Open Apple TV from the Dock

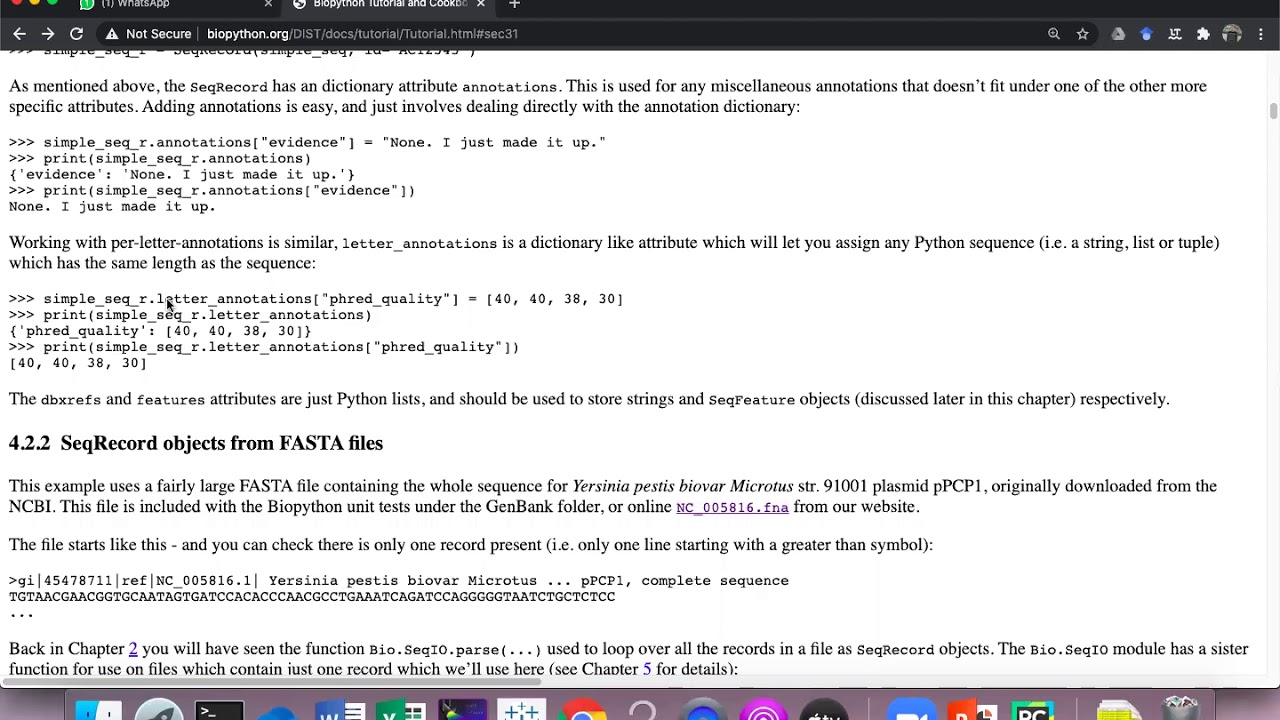pyautogui.click(x=824, y=710)
